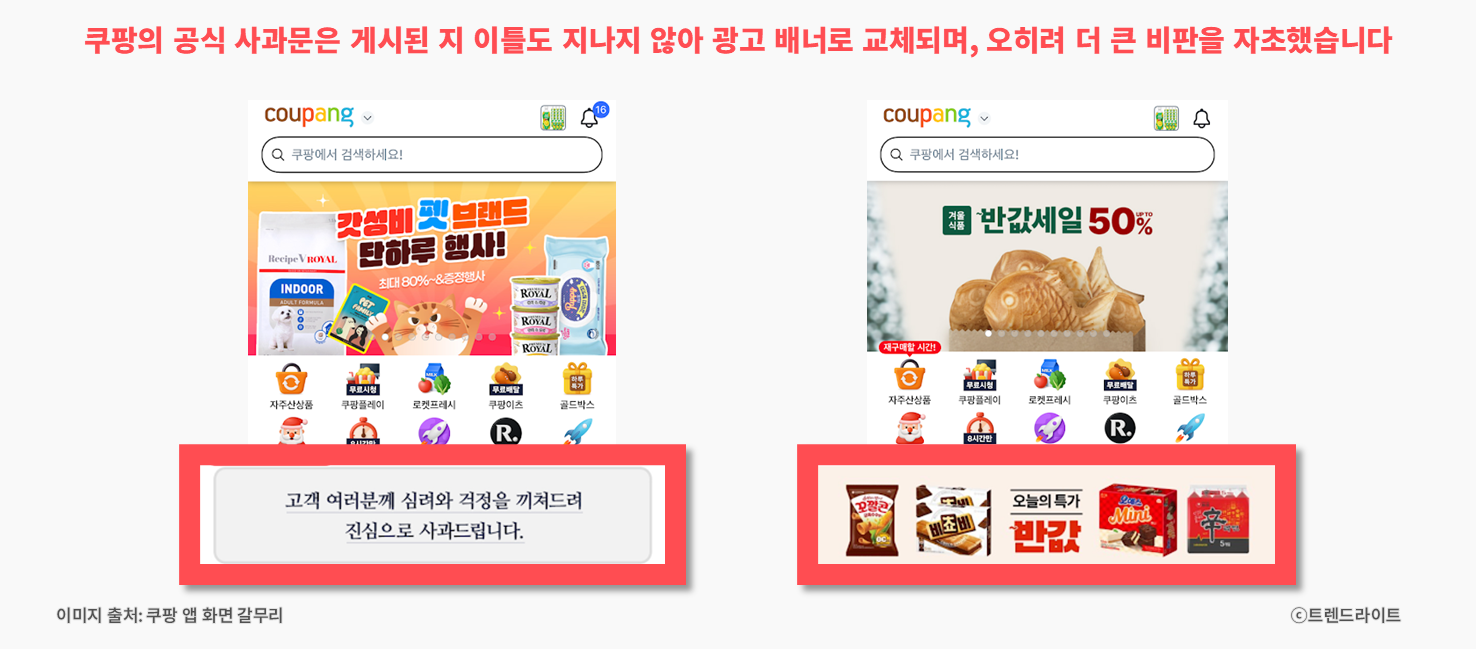1476x649 pixels.
Task: Click the 반값세일 50% fish-bread banner
Action: coord(1047,266)
